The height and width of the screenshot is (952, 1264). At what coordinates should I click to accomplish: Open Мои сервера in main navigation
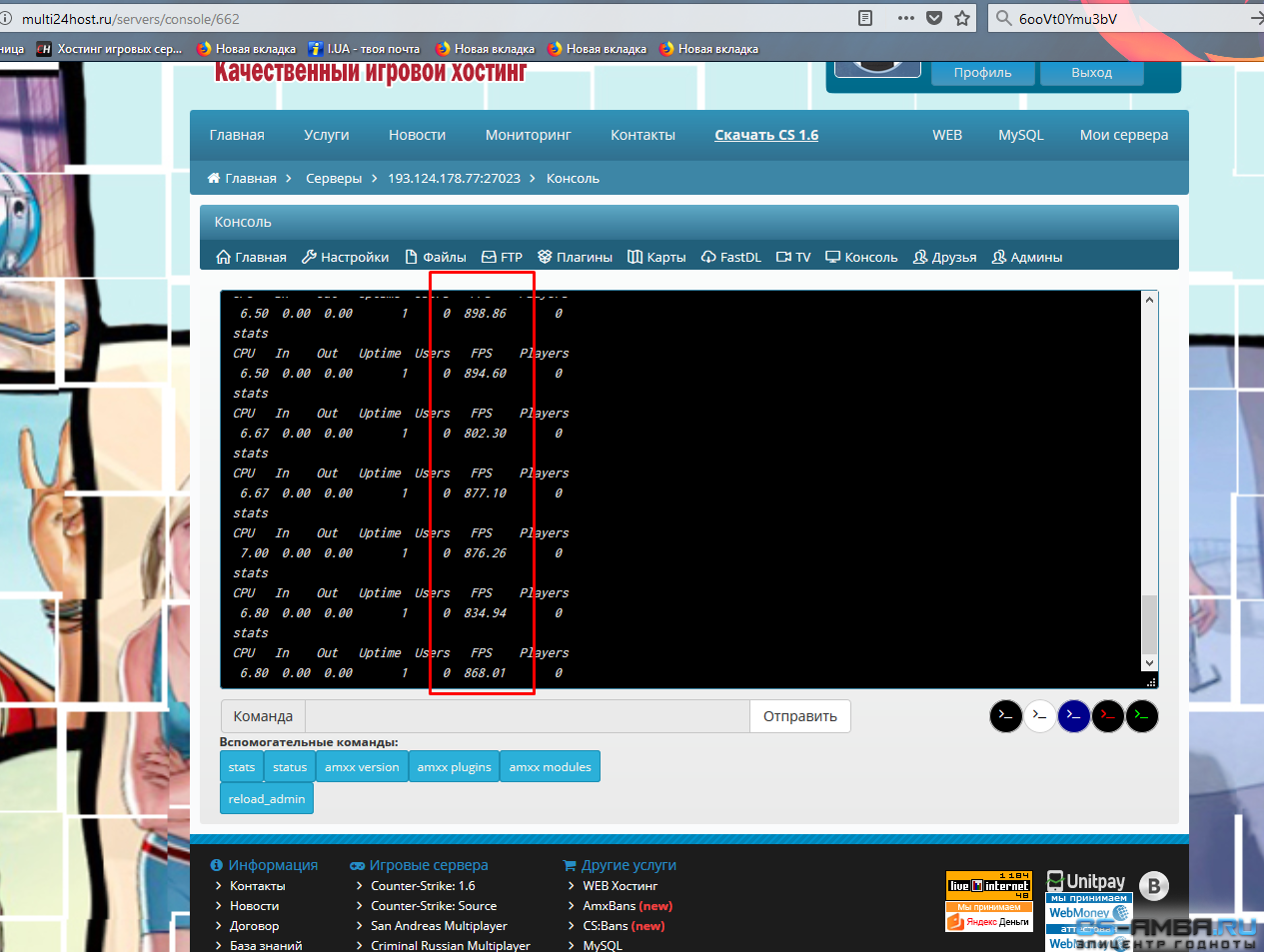click(1124, 135)
